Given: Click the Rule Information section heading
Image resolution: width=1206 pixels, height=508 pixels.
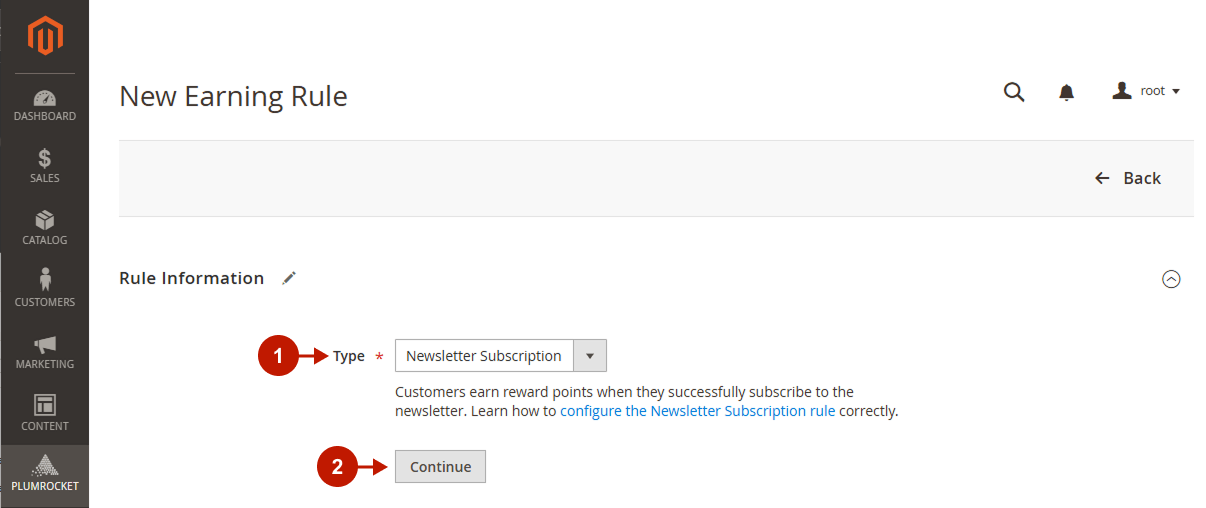Looking at the screenshot, I should (x=191, y=278).
